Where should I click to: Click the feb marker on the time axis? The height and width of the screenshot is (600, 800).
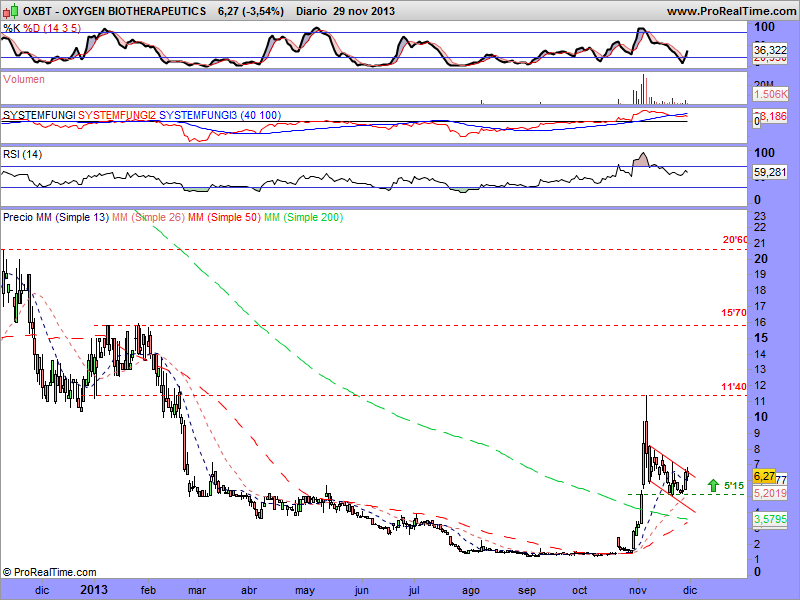point(148,590)
